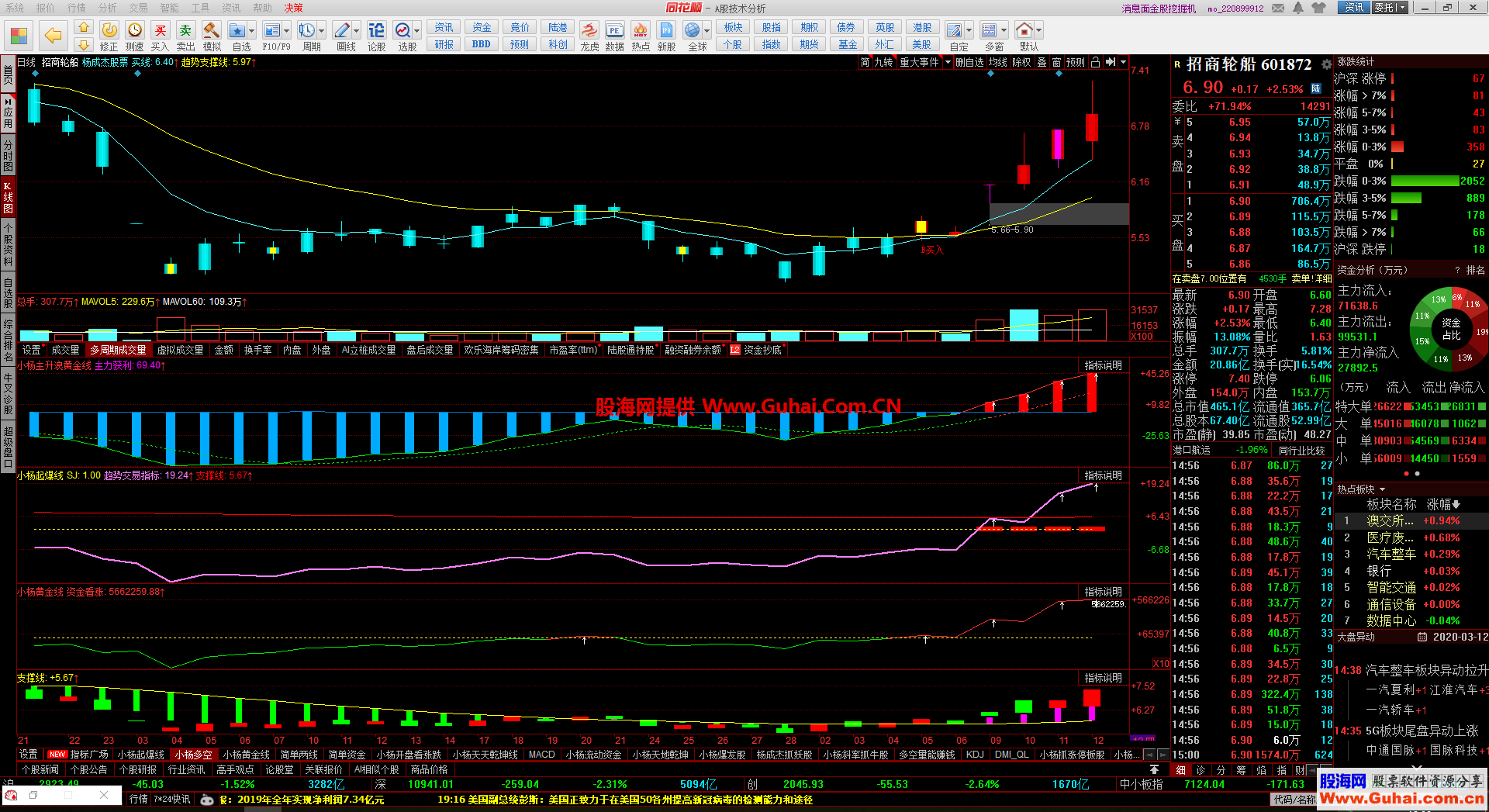Screen dimensions: 1489x812
Task: Toggle 均线 moving averages display
Action: click(x=998, y=62)
